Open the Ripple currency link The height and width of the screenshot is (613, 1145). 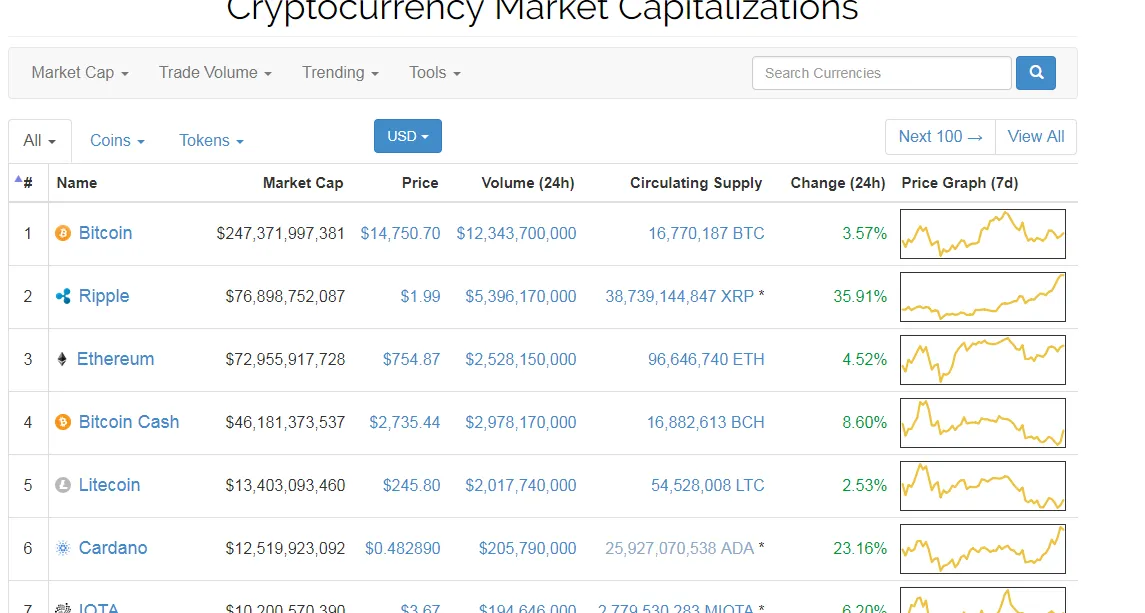tap(104, 296)
